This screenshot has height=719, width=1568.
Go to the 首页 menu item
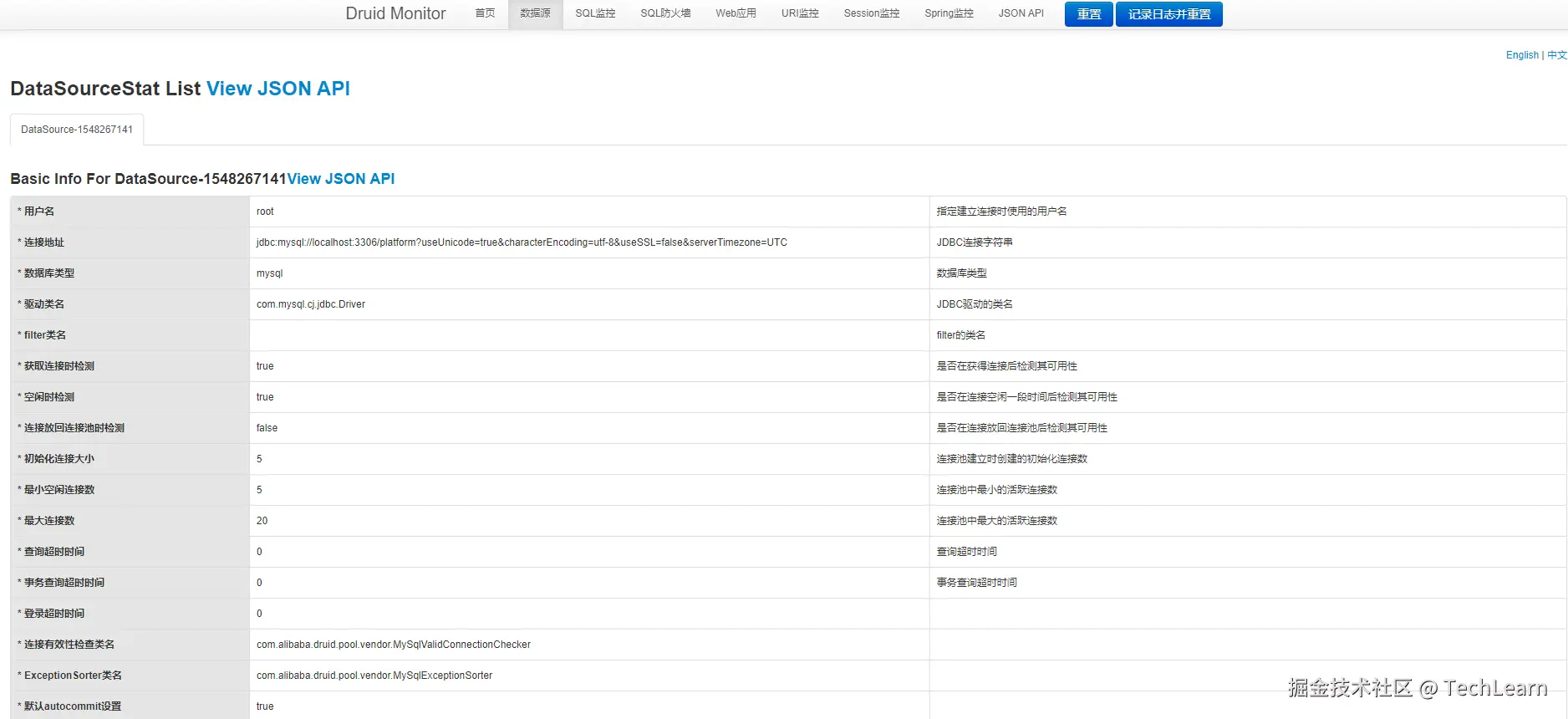coord(485,13)
